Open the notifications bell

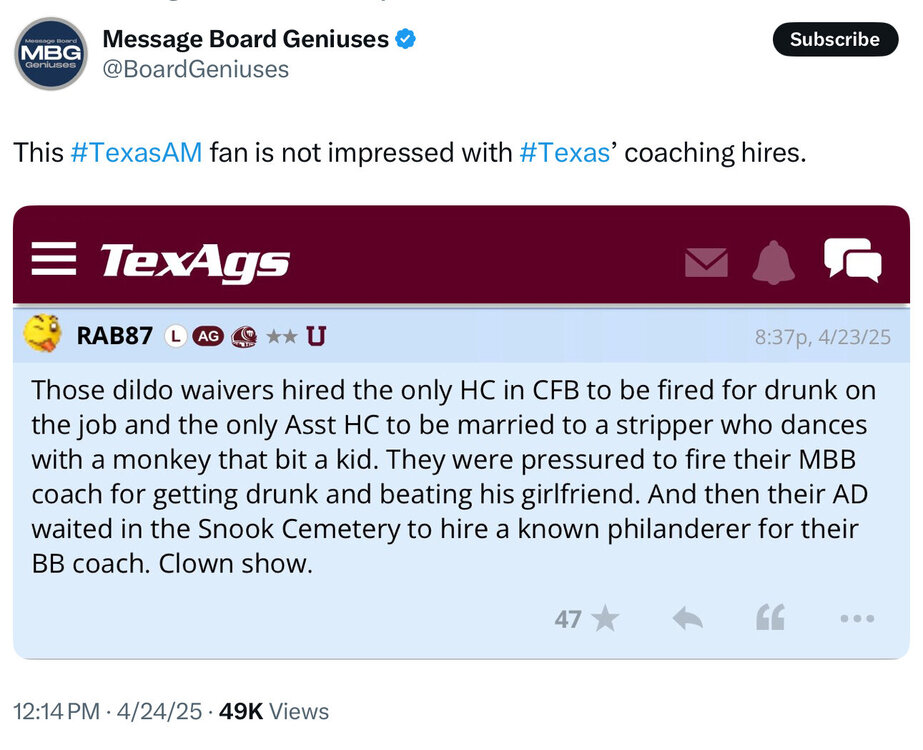(x=773, y=262)
